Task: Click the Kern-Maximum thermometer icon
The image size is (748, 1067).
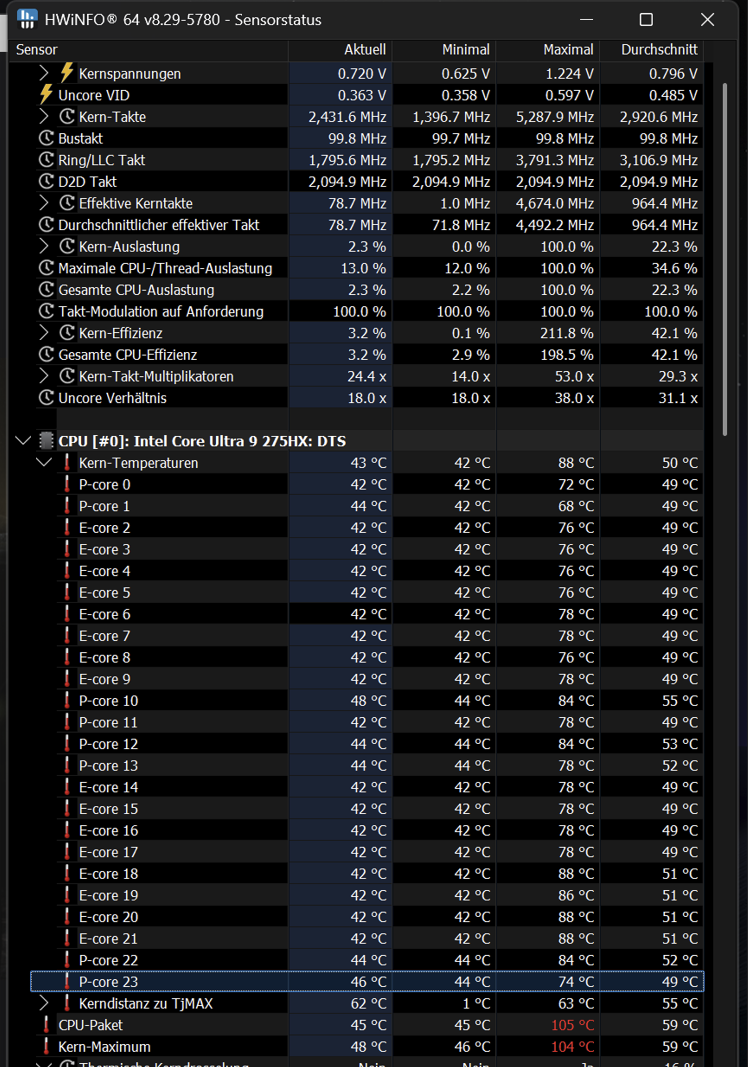Action: pos(46,1046)
